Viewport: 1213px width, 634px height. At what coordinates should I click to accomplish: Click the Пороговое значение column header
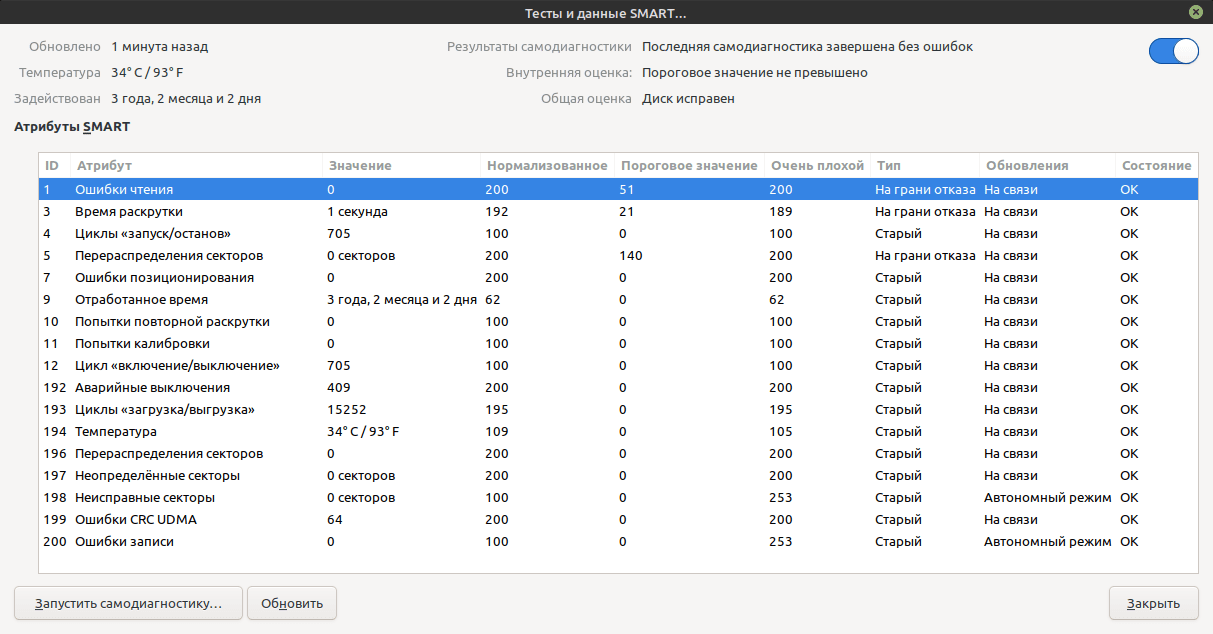point(688,165)
